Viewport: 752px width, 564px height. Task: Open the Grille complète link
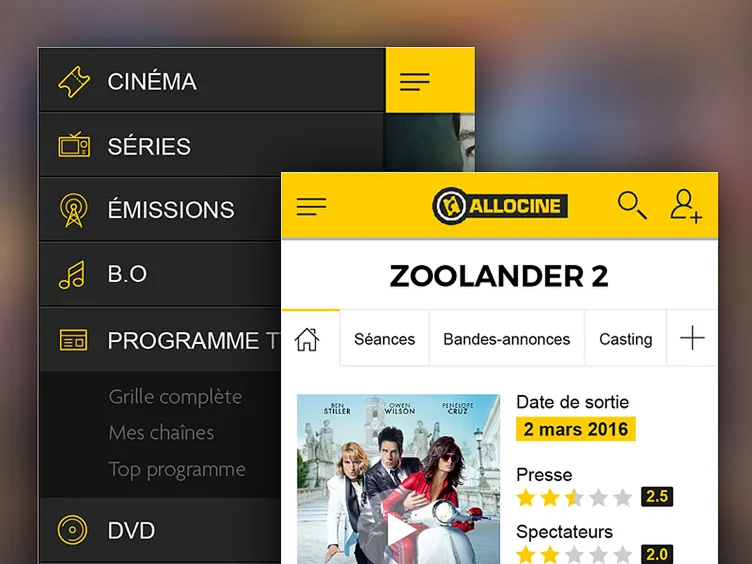coord(175,397)
